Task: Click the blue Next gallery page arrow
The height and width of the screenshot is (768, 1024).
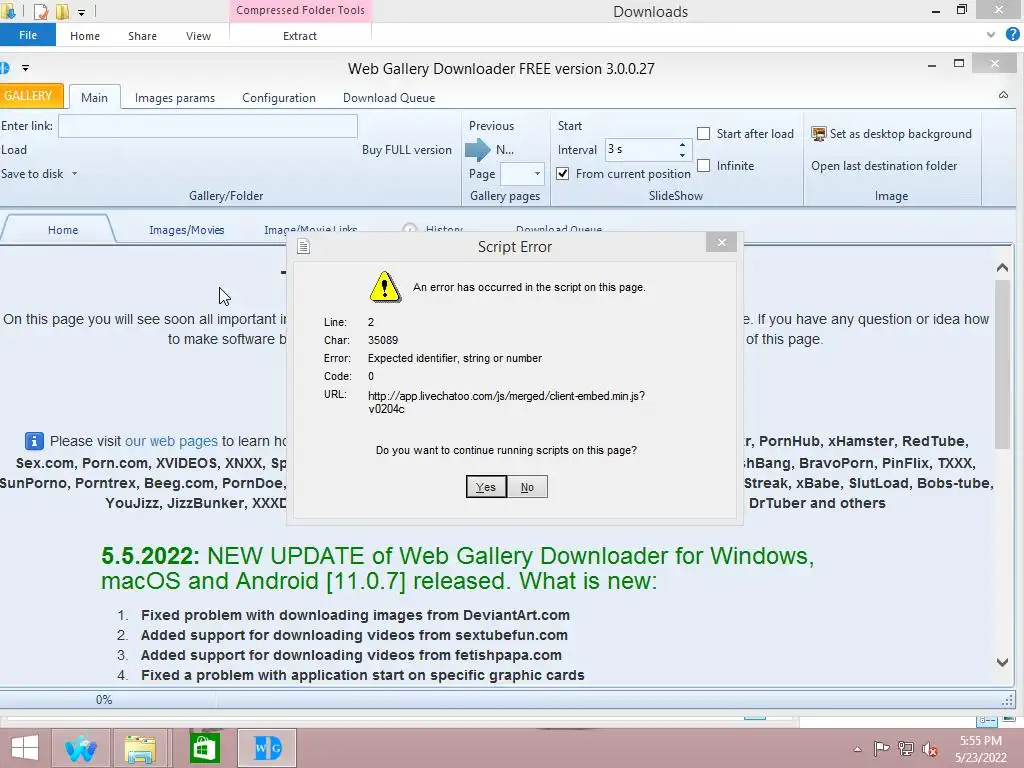Action: tap(477, 150)
